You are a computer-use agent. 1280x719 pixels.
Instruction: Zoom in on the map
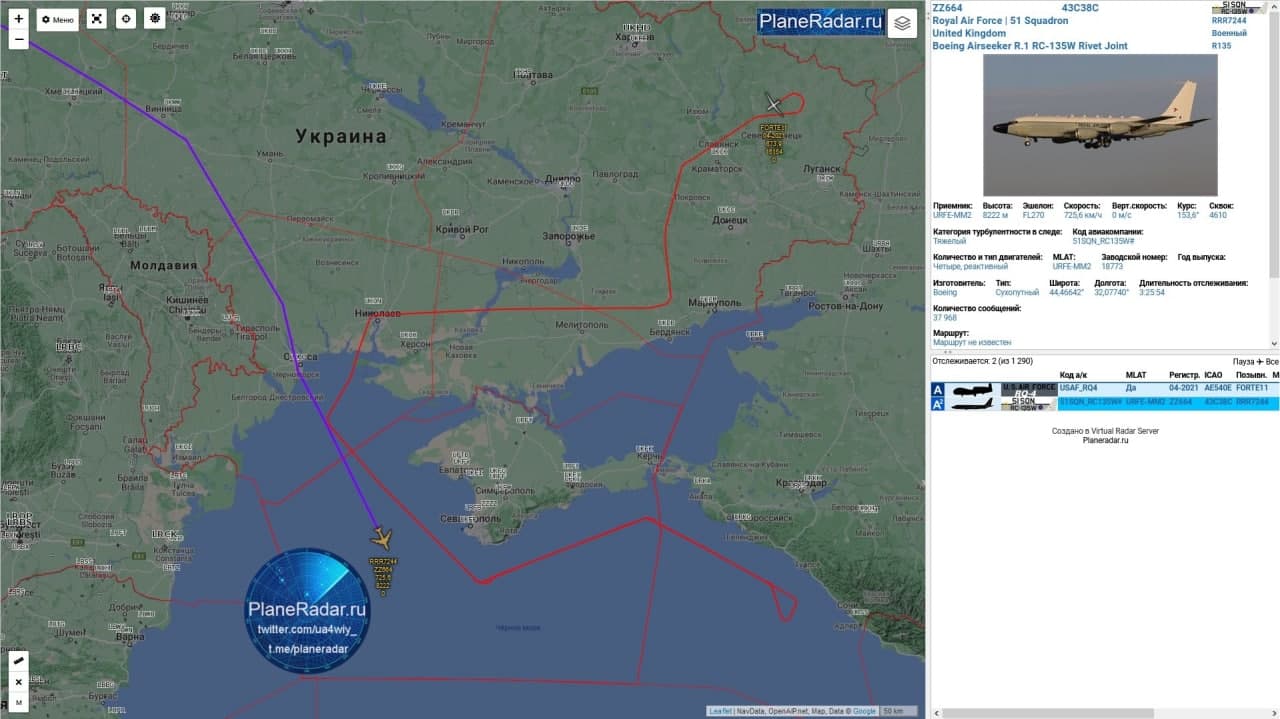(x=18, y=18)
